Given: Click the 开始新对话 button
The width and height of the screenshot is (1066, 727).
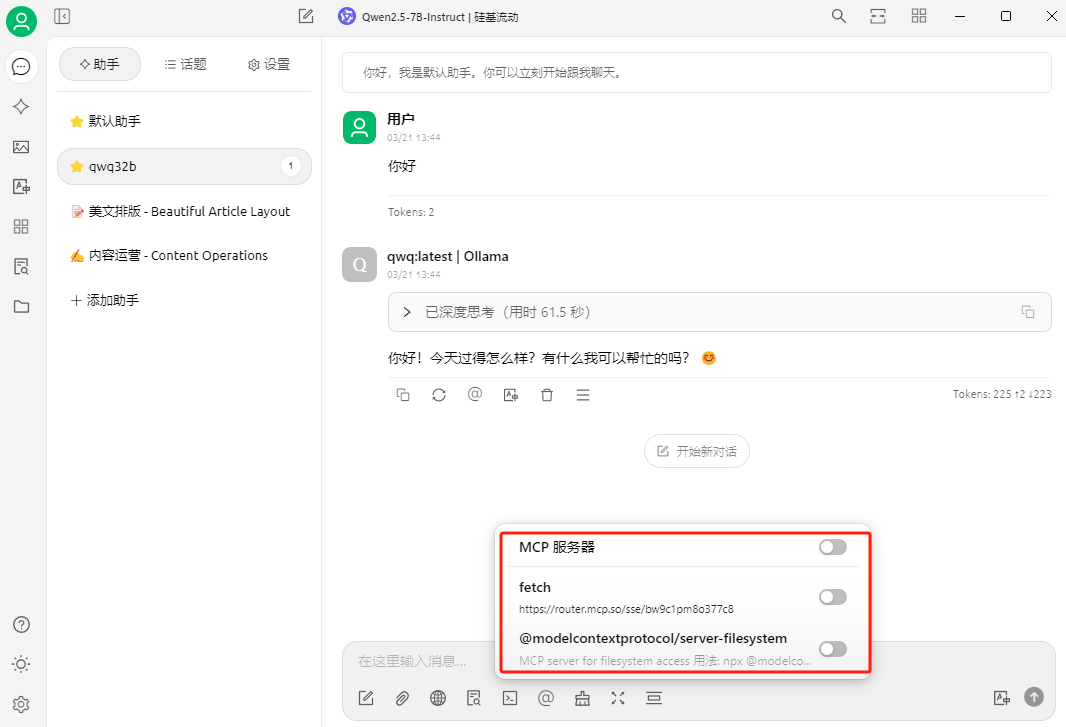Looking at the screenshot, I should point(697,451).
